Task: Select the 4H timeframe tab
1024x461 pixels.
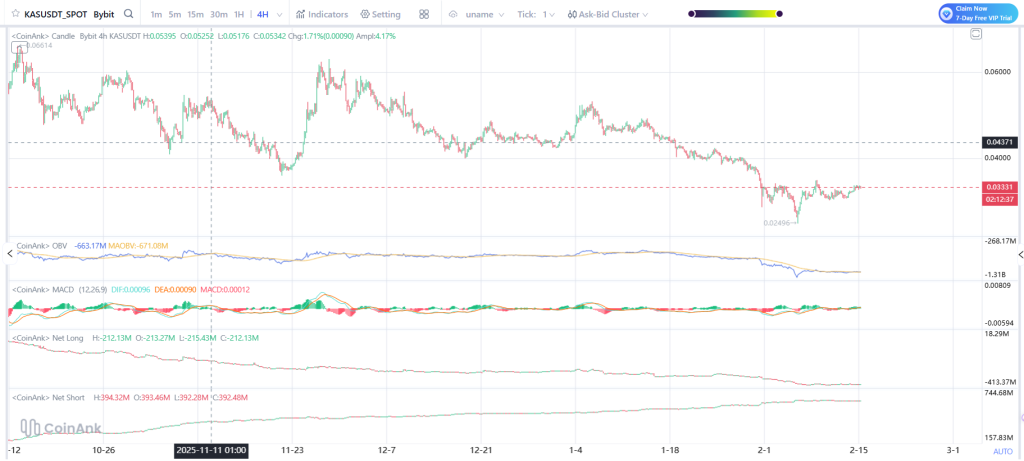Action: (262, 15)
